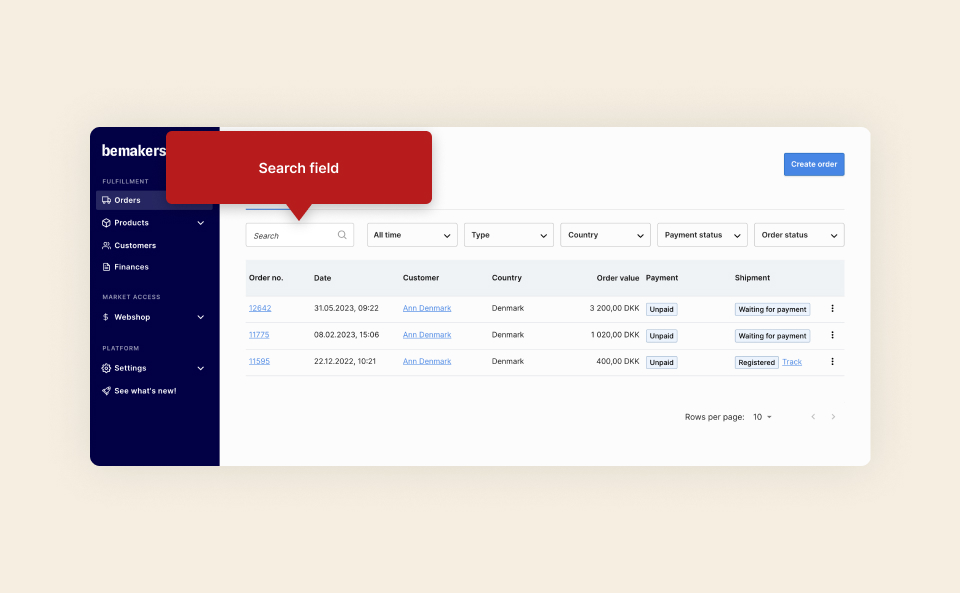Click the rocket icon beside See what's new
Screen dimensions: 960x593
click(107, 391)
